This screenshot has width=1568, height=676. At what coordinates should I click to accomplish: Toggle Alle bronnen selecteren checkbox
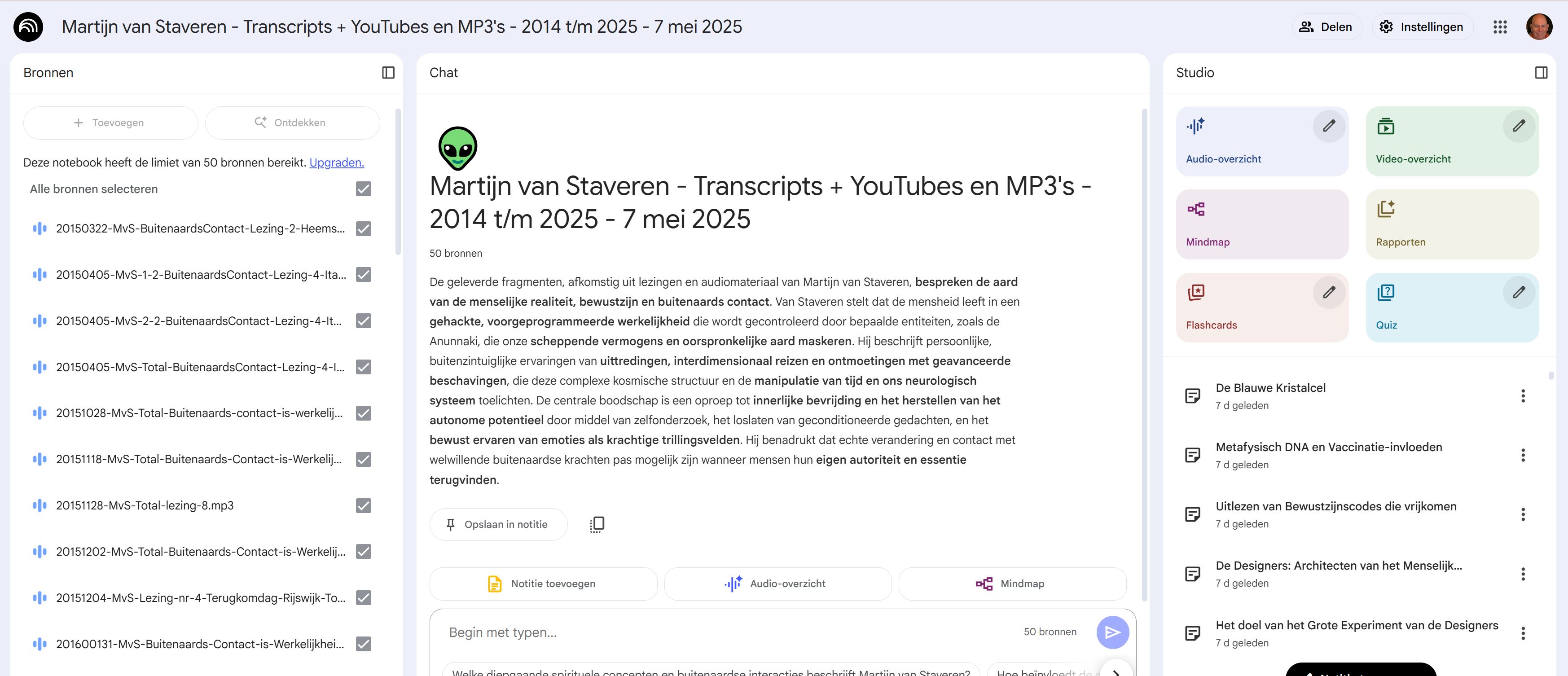pyautogui.click(x=364, y=189)
